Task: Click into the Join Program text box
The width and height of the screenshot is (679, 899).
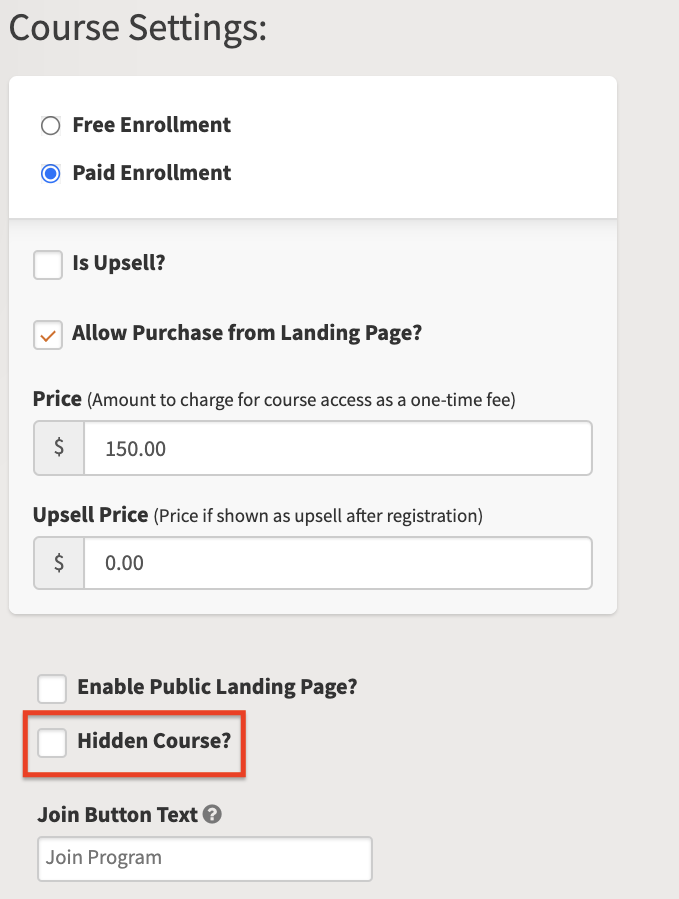Action: coord(205,858)
